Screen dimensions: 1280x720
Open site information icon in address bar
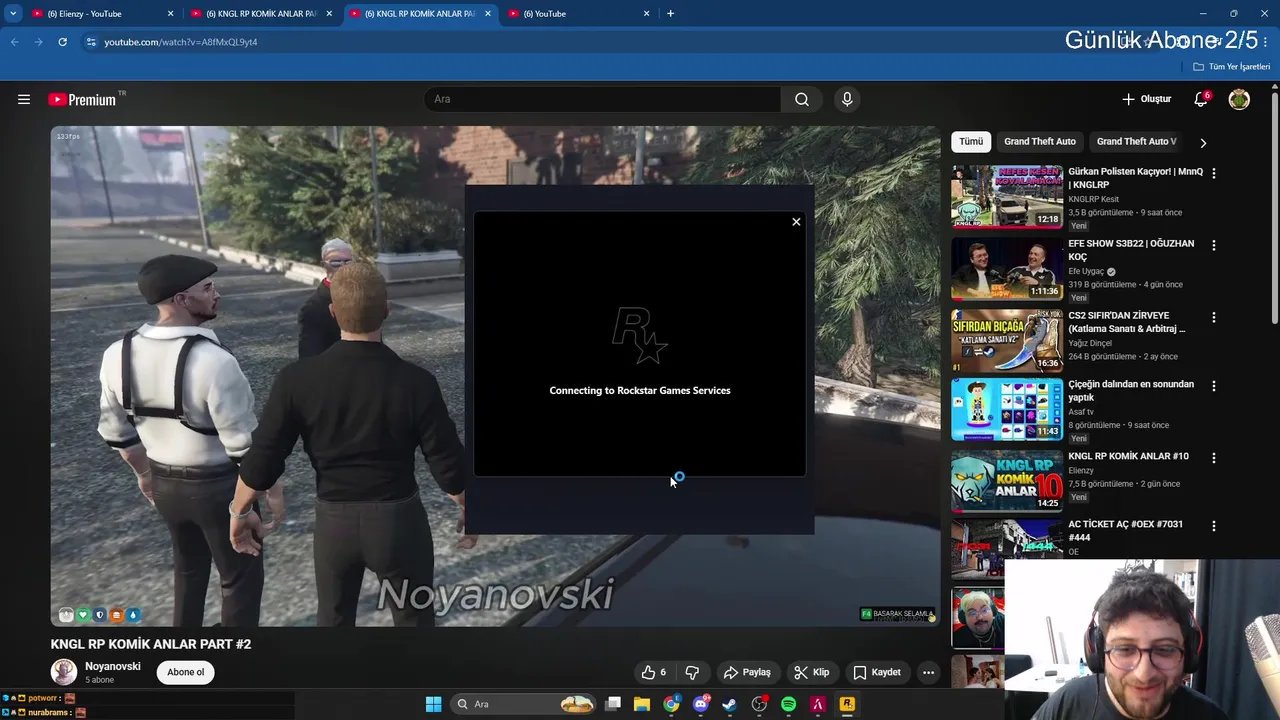point(91,42)
